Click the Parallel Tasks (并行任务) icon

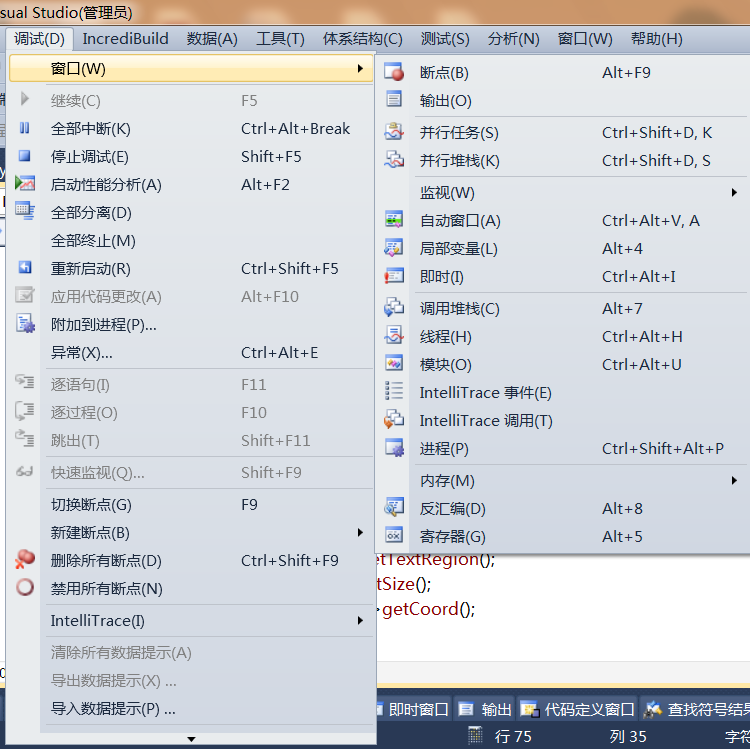tap(394, 132)
